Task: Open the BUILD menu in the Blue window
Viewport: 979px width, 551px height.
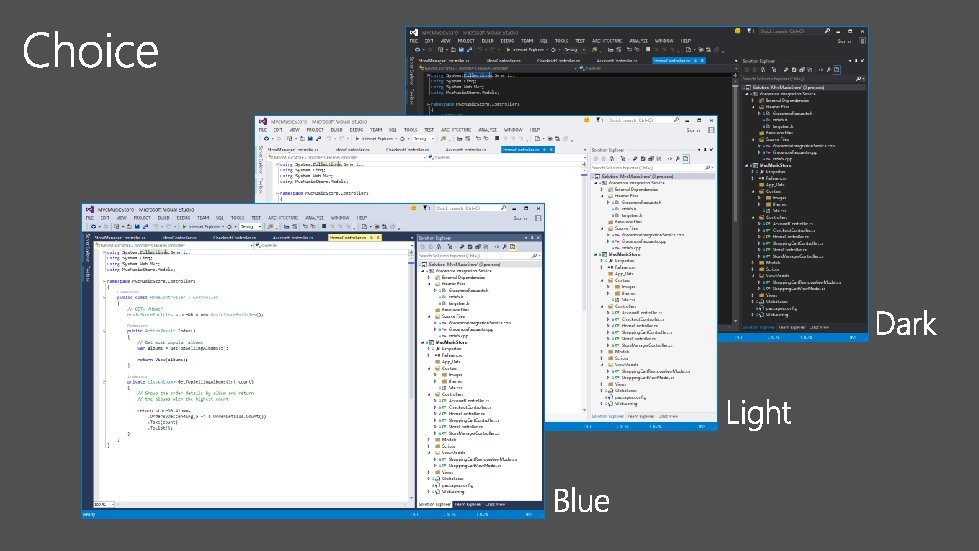Action: (164, 218)
